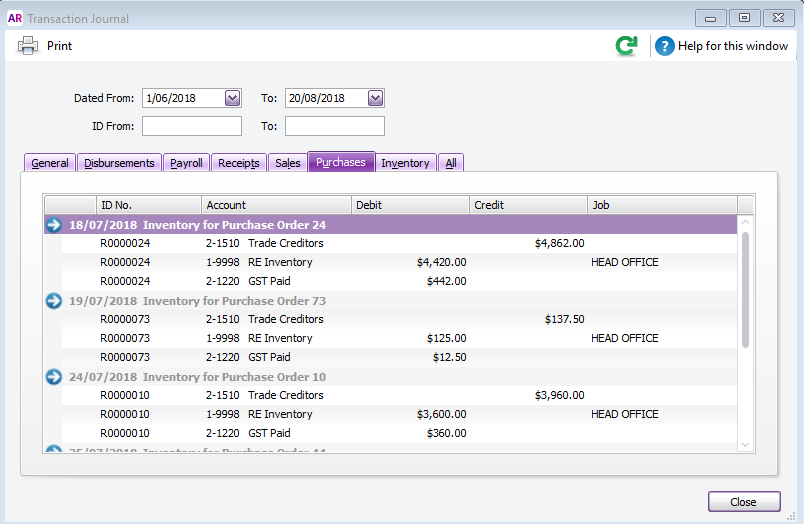
Task: Click the ID To input field
Action: click(335, 126)
